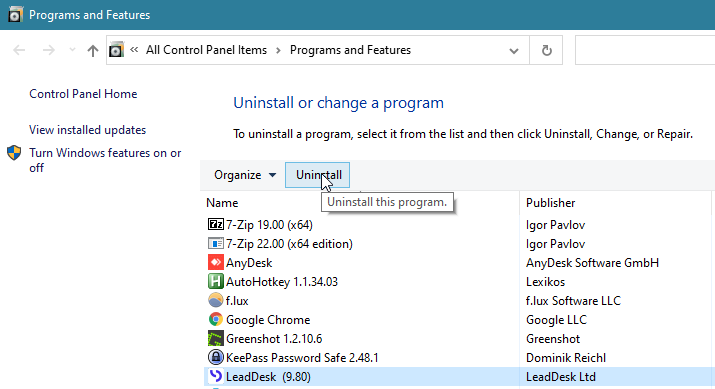Click the Google LLC publisher cell
This screenshot has width=715, height=389.
pyautogui.click(x=556, y=320)
